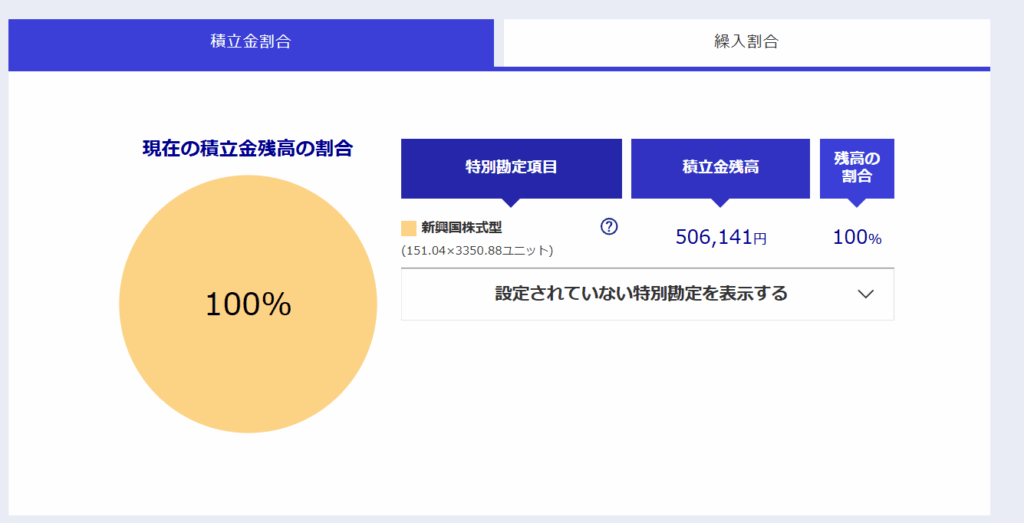Click the orange swatch next to 新興国株式型

click(409, 228)
